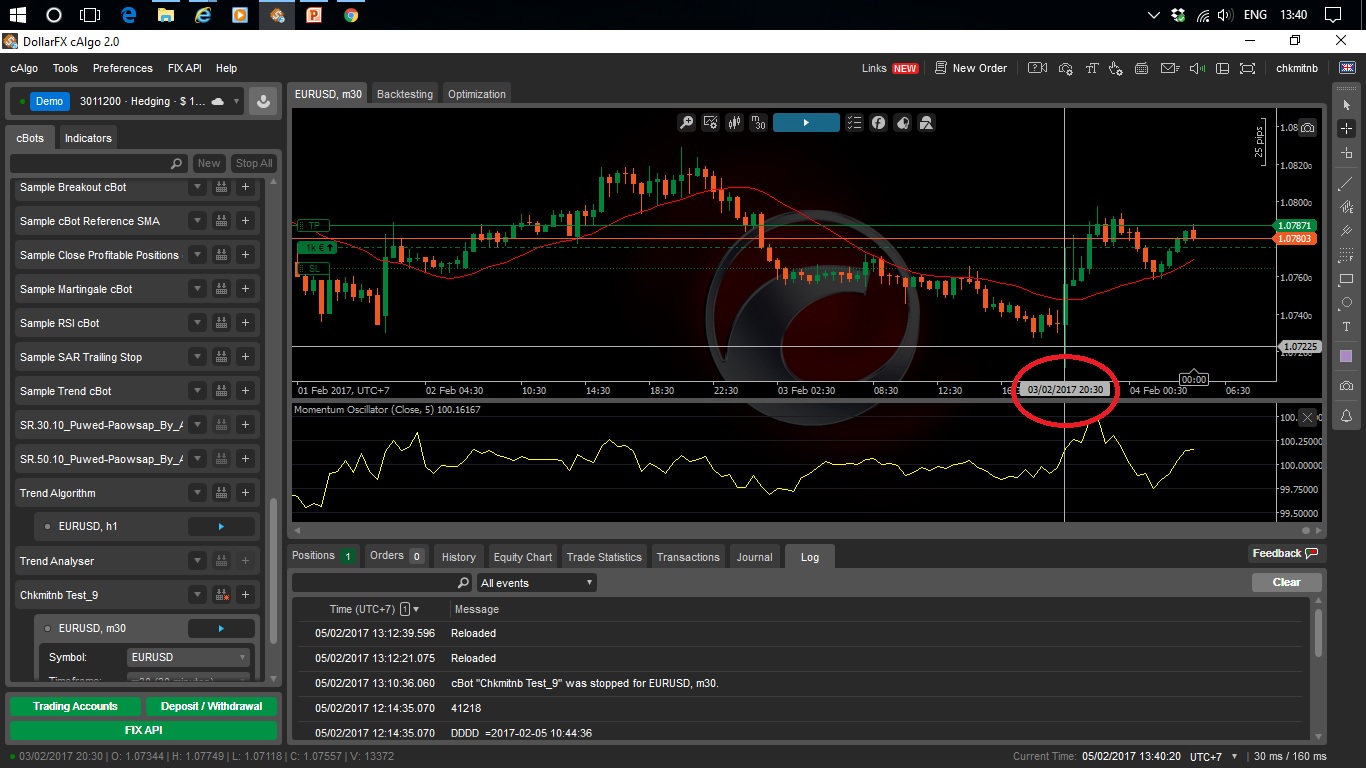Open the Feedback button
Screen dimensions: 1366x768
[x=1285, y=553]
